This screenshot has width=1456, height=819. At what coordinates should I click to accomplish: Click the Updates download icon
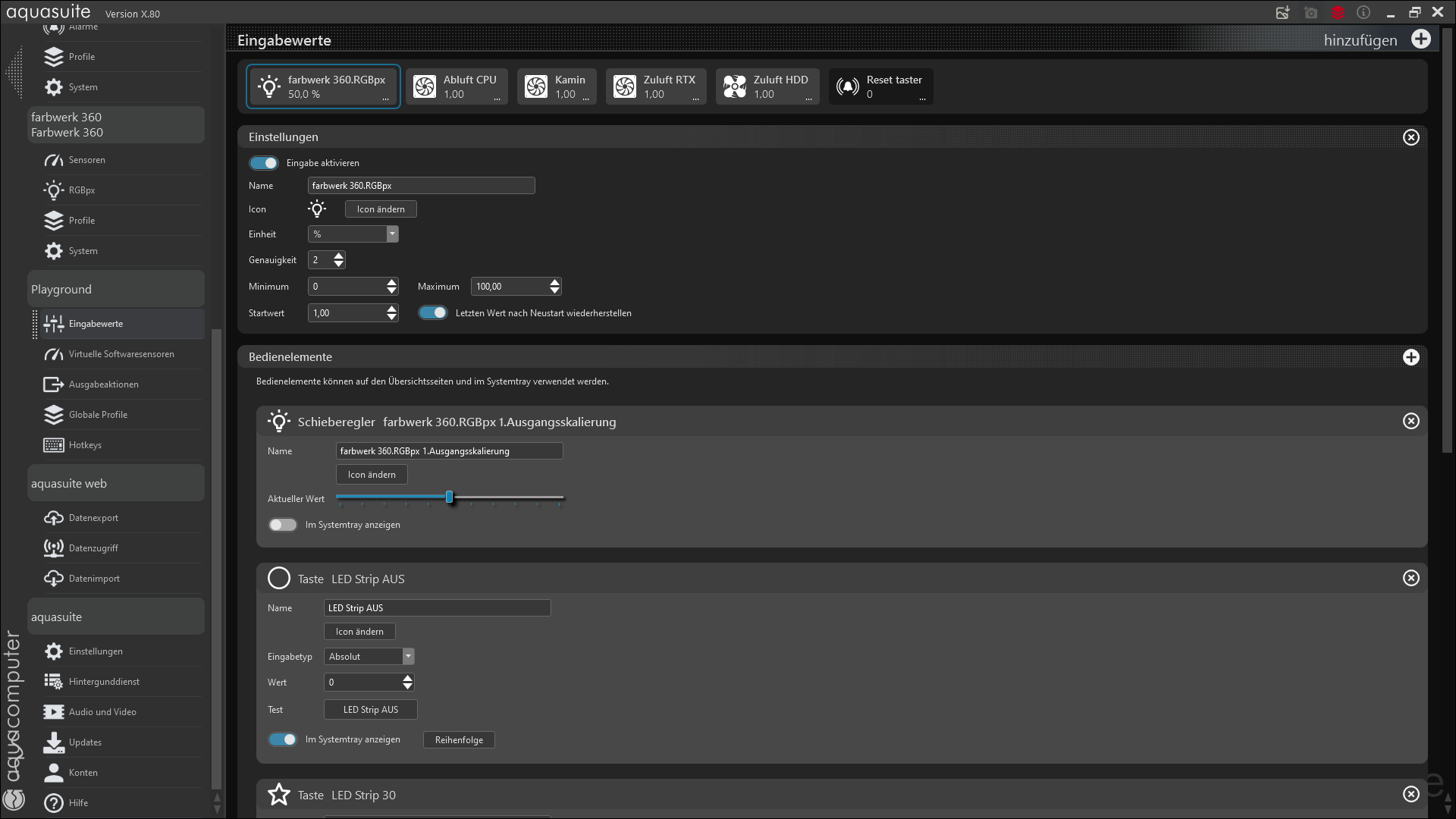(x=54, y=742)
